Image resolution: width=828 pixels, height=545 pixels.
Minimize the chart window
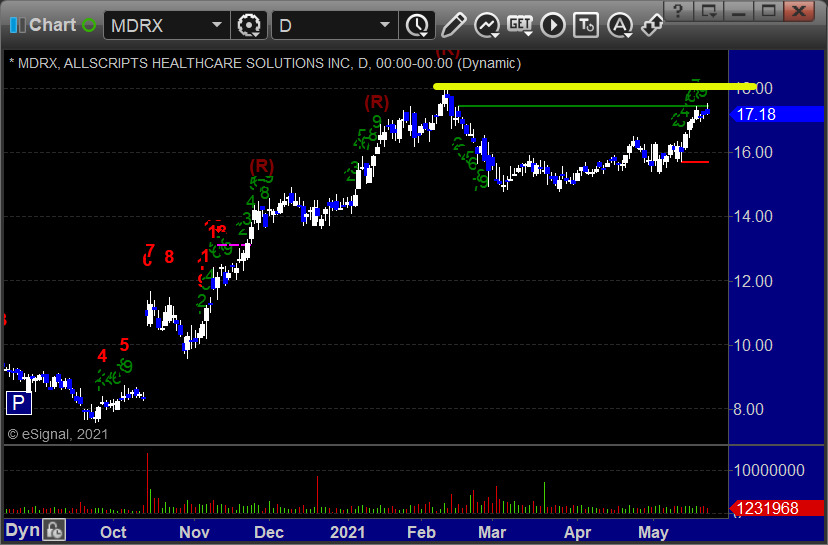pyautogui.click(x=738, y=11)
